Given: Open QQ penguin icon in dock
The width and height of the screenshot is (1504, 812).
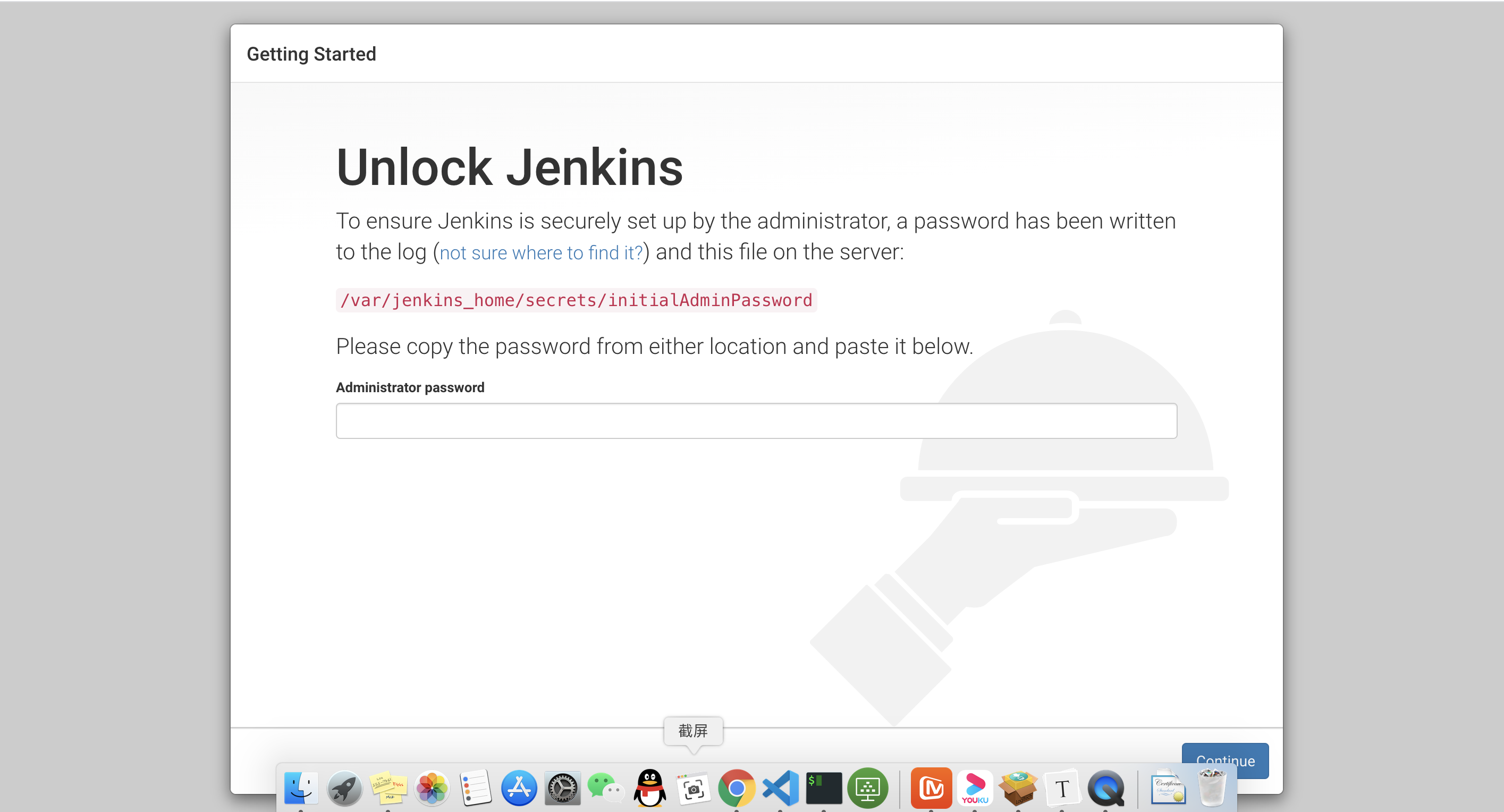Looking at the screenshot, I should point(650,788).
